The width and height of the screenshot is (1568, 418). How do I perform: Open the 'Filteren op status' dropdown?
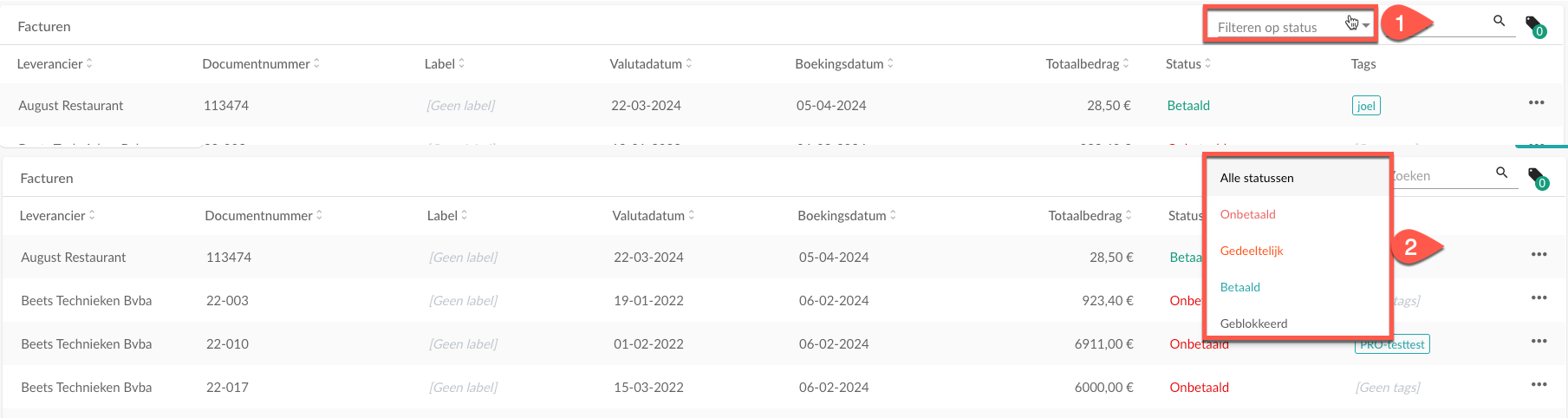coord(1288,27)
